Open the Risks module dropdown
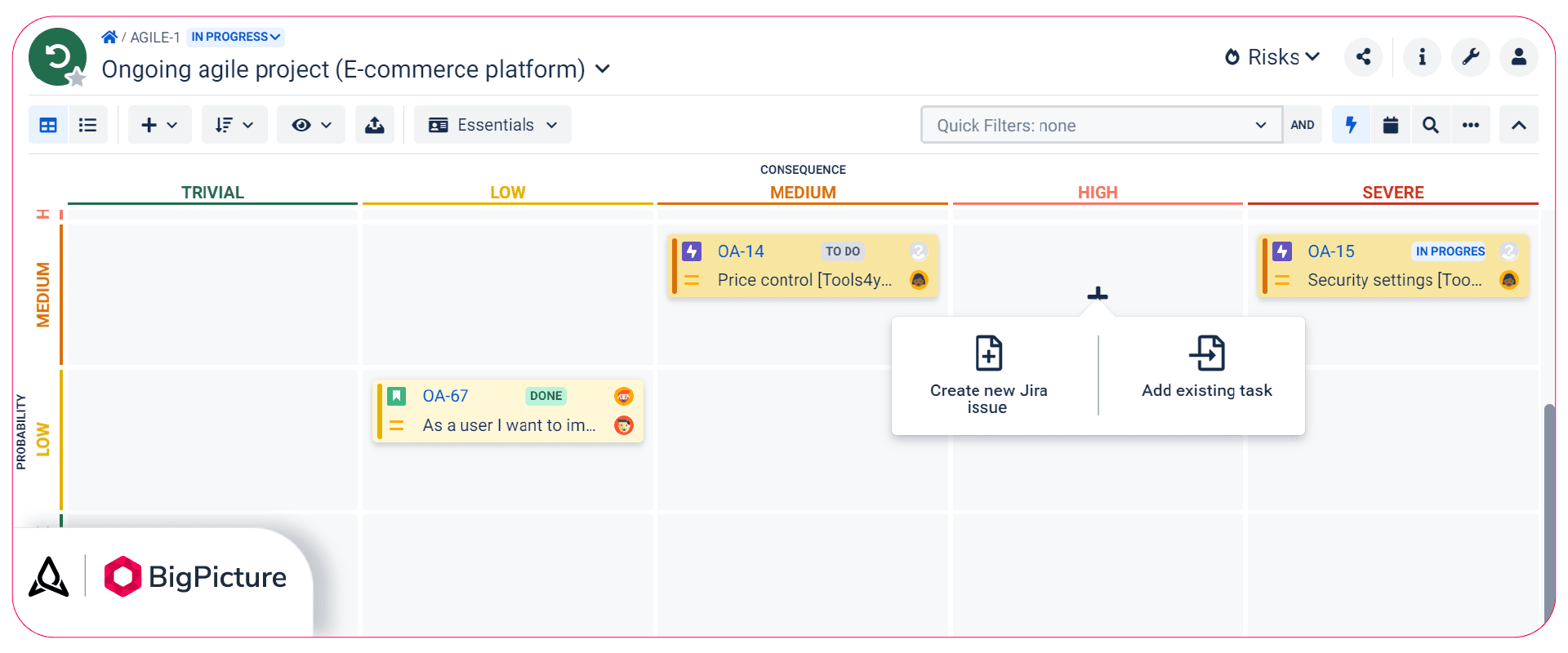The height and width of the screenshot is (653, 1568). click(x=1272, y=57)
